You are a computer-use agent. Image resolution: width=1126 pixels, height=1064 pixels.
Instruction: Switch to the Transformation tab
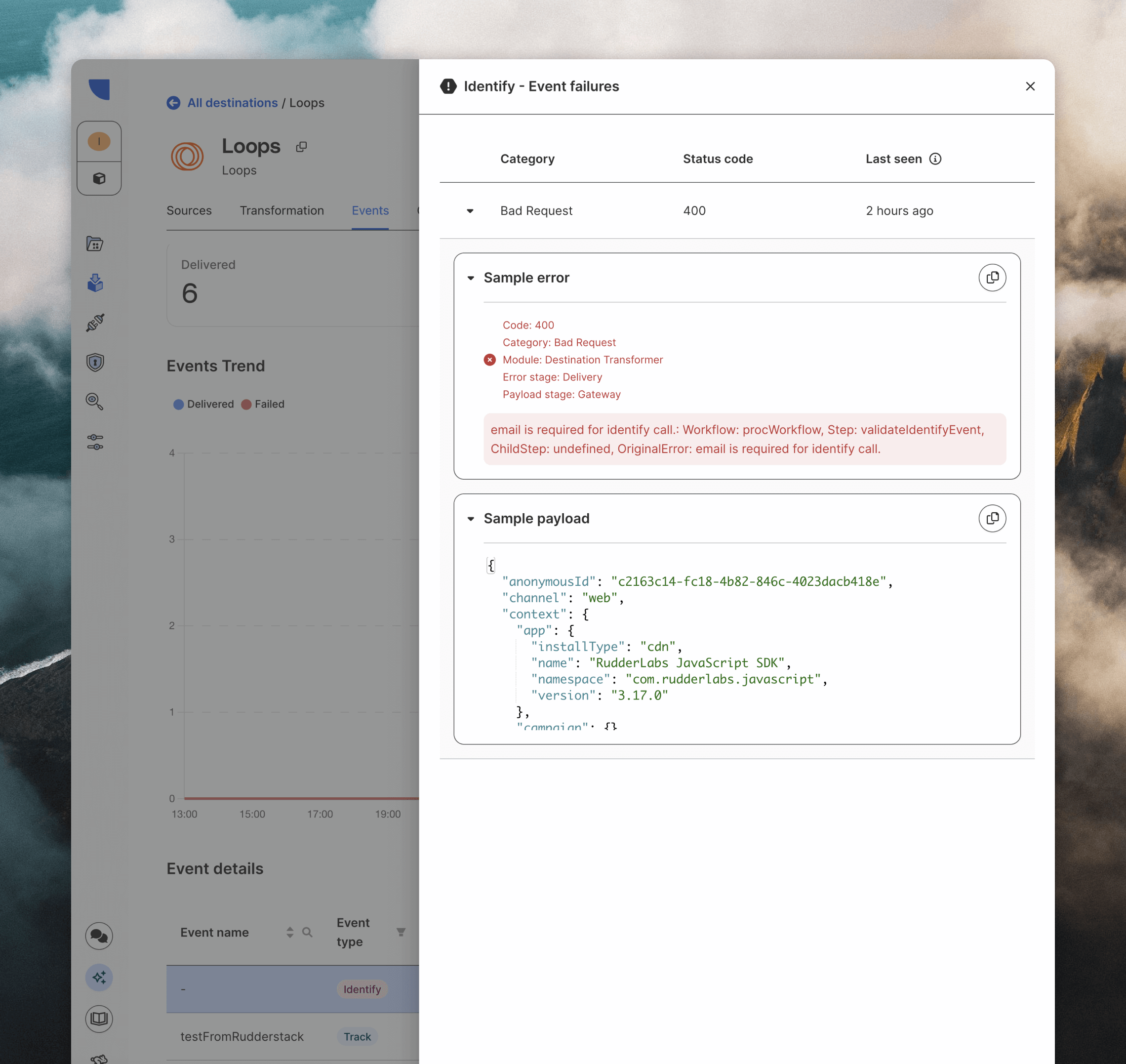282,210
